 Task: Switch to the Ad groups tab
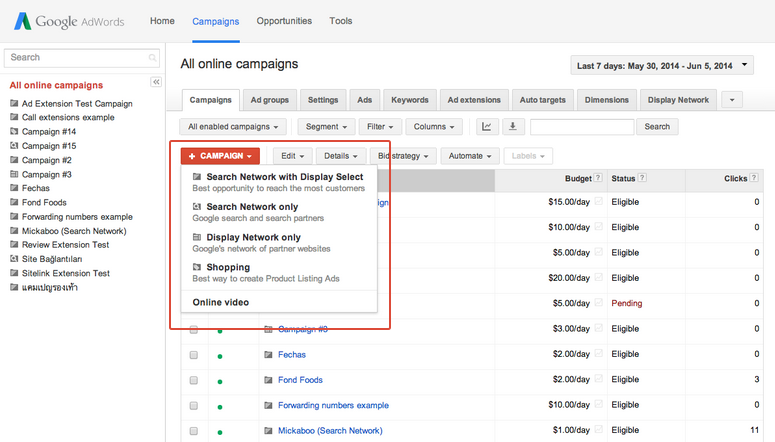click(x=270, y=100)
